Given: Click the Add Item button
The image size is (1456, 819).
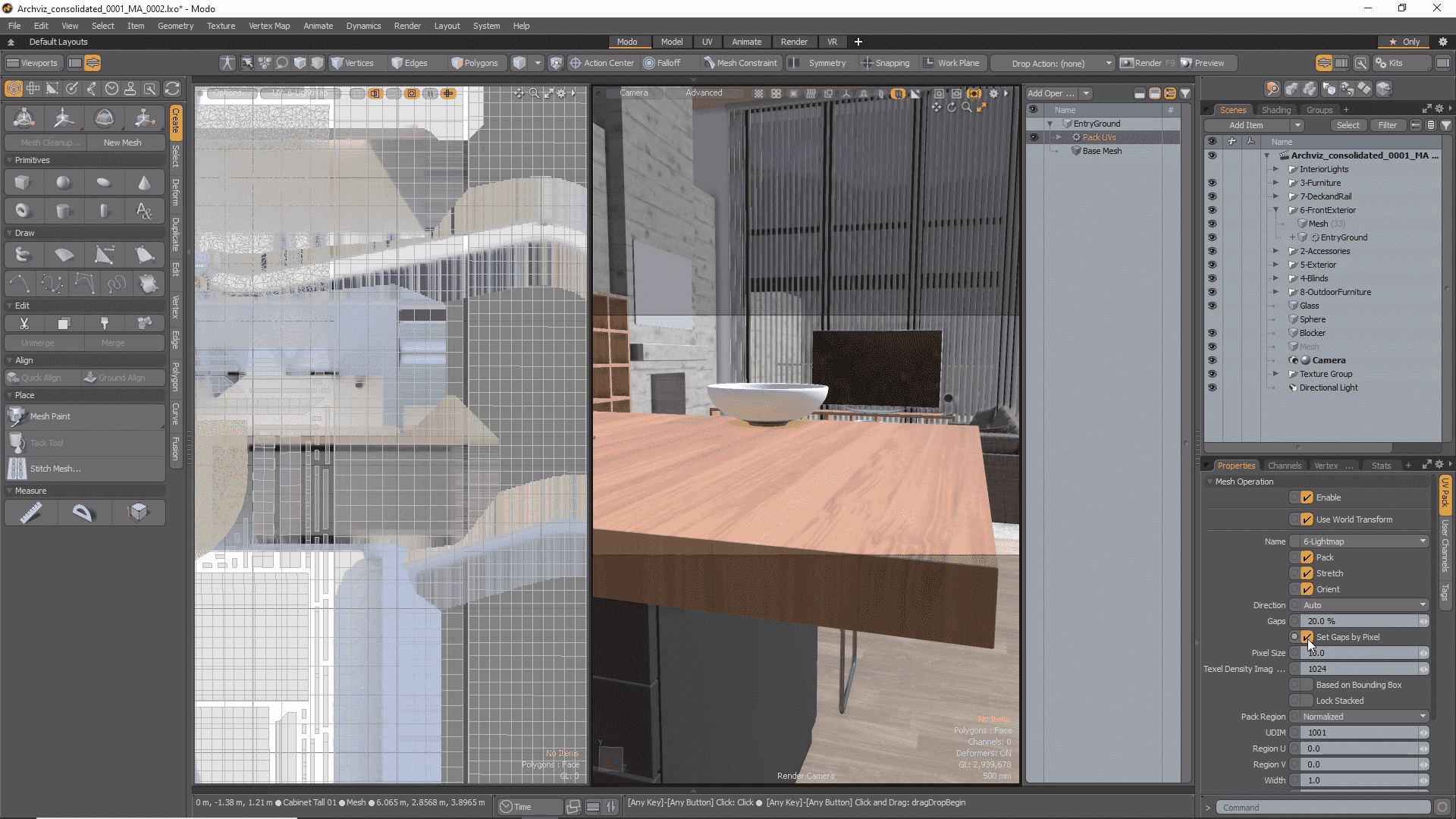Looking at the screenshot, I should point(1246,125).
